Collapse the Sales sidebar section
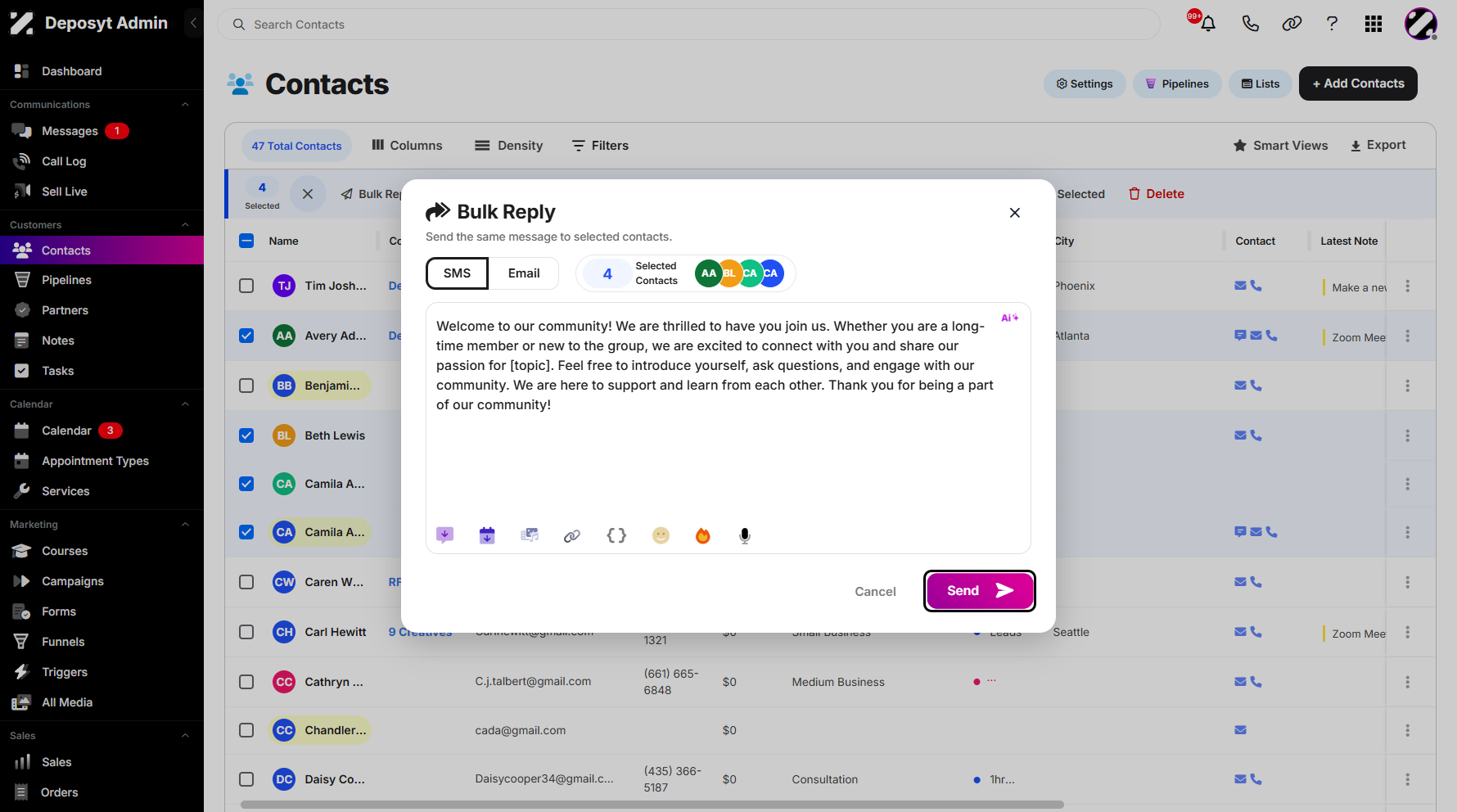The image size is (1457, 812). click(185, 736)
